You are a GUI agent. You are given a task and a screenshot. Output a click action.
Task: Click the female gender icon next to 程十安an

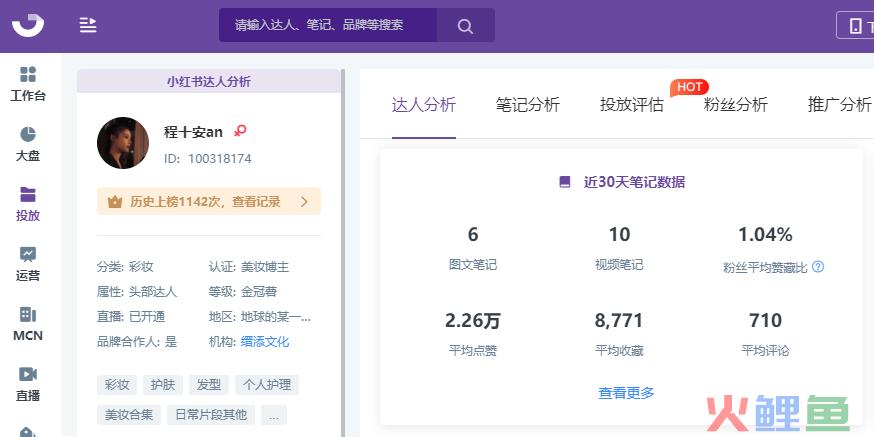[240, 131]
